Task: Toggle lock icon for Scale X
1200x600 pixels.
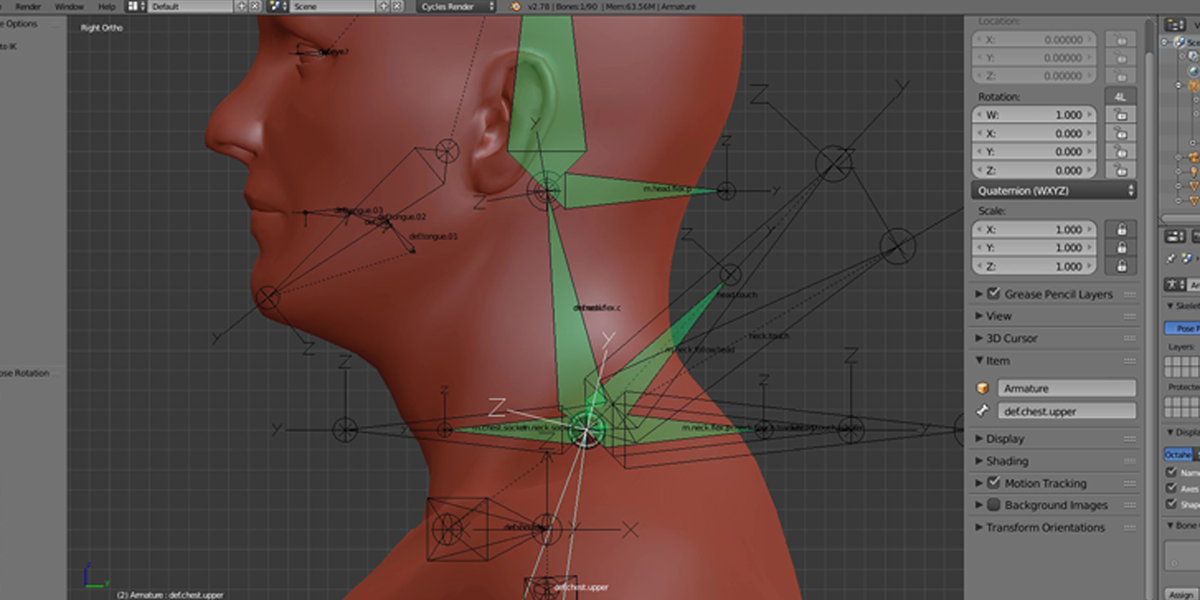Action: tap(1121, 230)
